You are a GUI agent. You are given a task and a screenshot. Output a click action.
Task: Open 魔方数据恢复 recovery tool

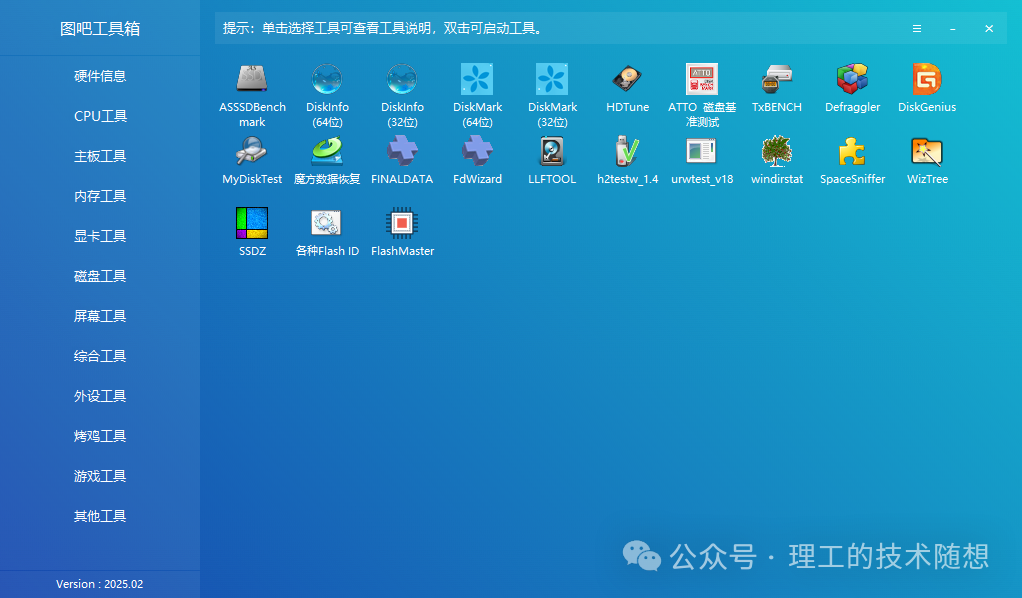click(x=326, y=162)
